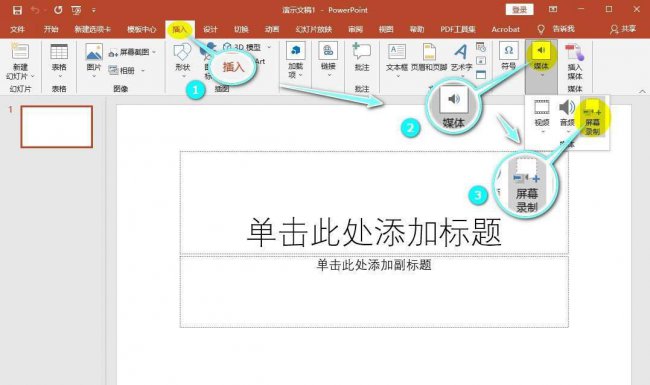Open the customize quick access toolbar arrow
The width and height of the screenshot is (650, 385).
94,10
